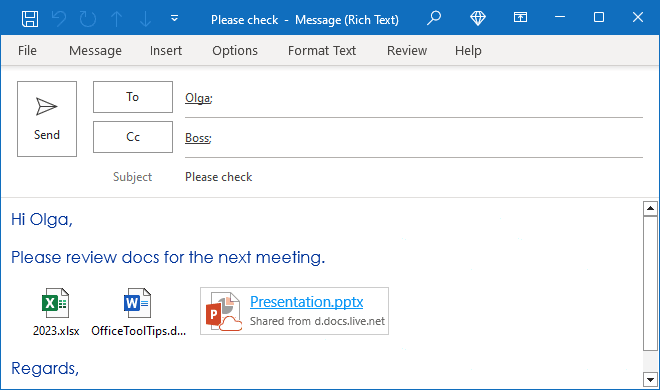Click the PowerPoint cloud file icon
The width and height of the screenshot is (660, 390).
224,311
